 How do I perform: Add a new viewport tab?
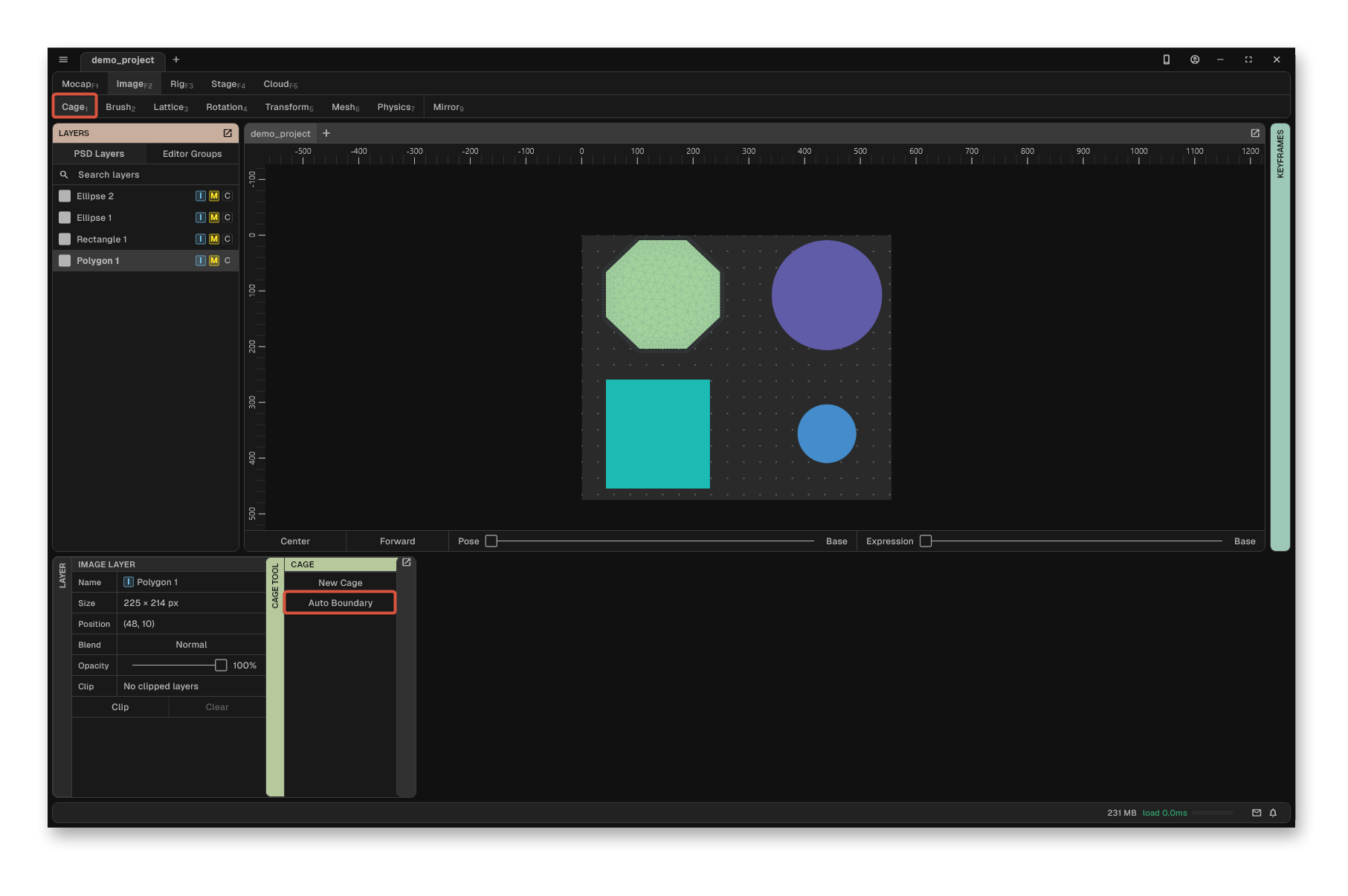coord(326,133)
